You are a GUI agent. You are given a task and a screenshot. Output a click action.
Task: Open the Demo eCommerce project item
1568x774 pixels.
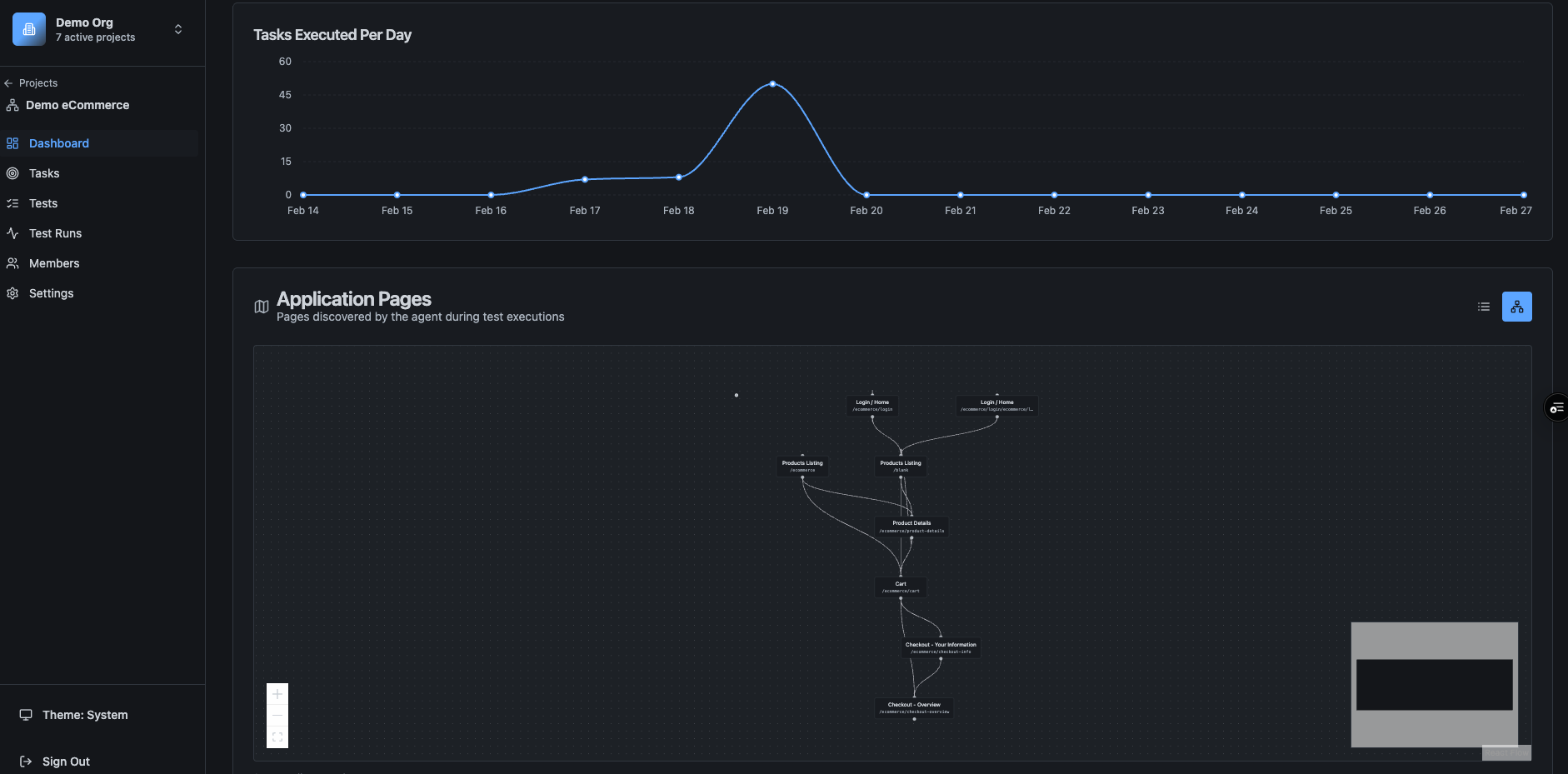click(77, 105)
